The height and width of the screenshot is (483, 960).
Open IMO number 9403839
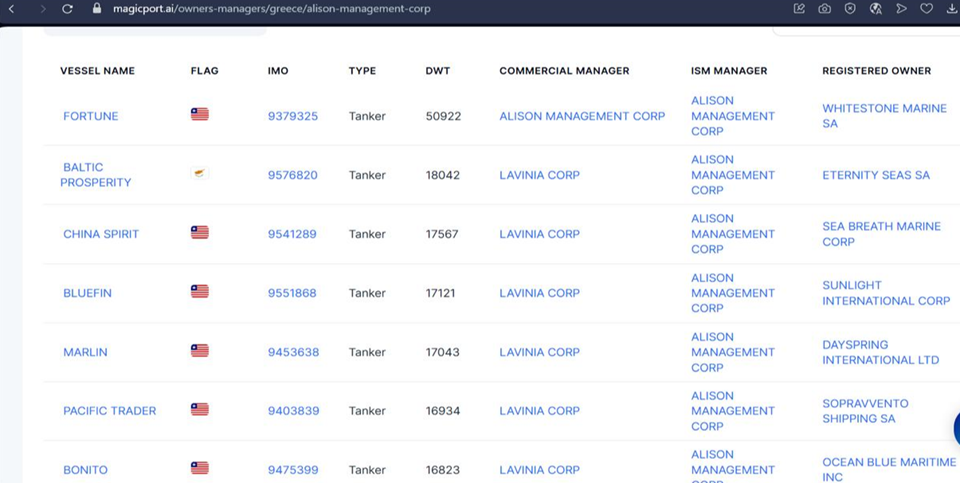click(x=293, y=411)
